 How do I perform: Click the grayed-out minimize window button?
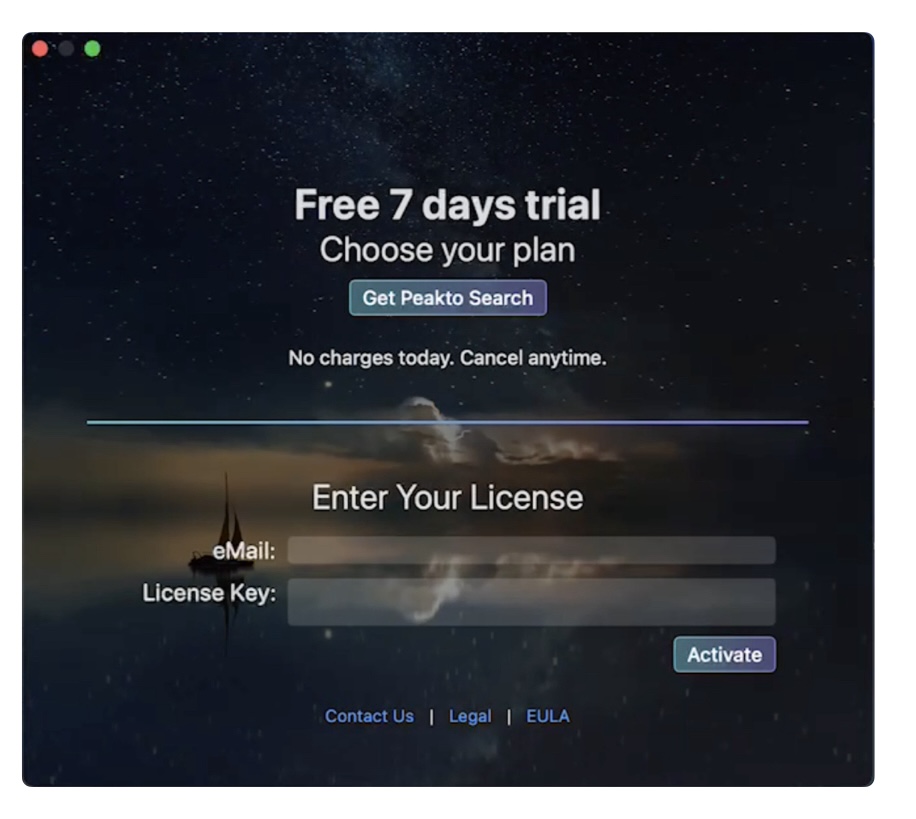[66, 48]
